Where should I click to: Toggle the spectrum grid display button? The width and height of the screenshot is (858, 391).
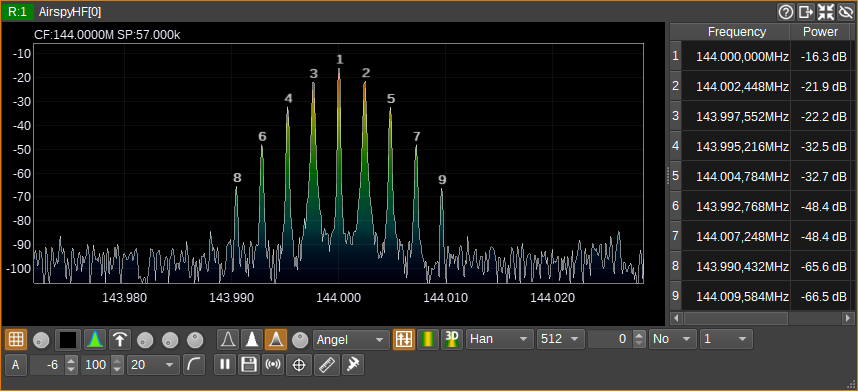click(x=15, y=340)
